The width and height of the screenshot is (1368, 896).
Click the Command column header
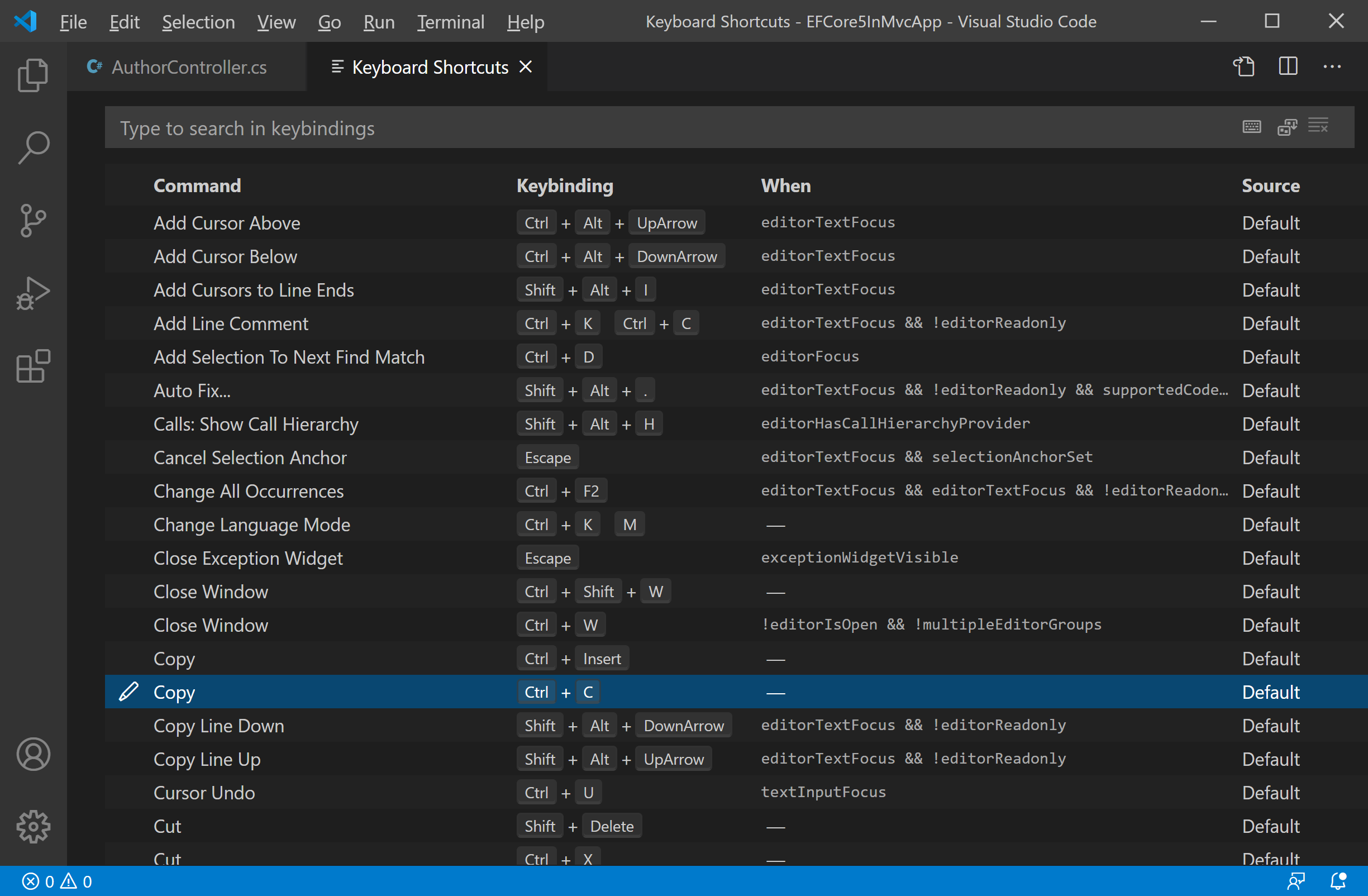tap(197, 184)
